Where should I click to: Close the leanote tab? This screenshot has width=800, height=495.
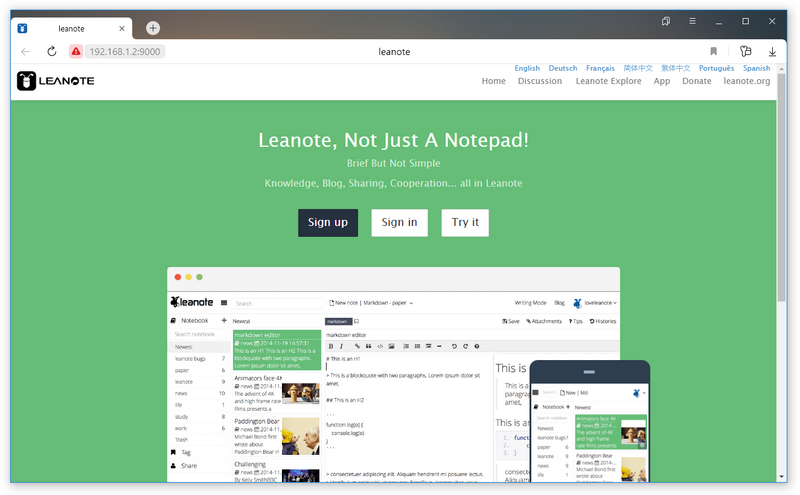121,29
